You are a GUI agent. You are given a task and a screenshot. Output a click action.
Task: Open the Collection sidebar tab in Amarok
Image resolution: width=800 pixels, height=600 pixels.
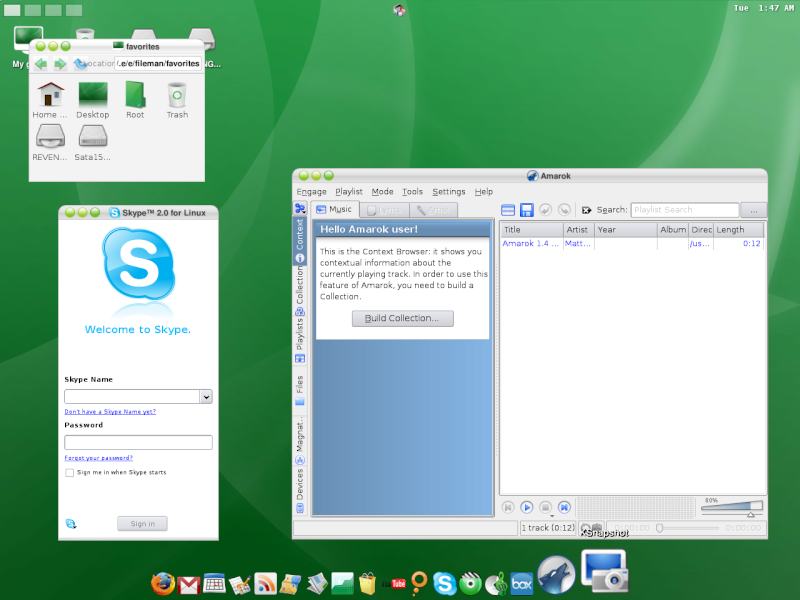coord(299,291)
